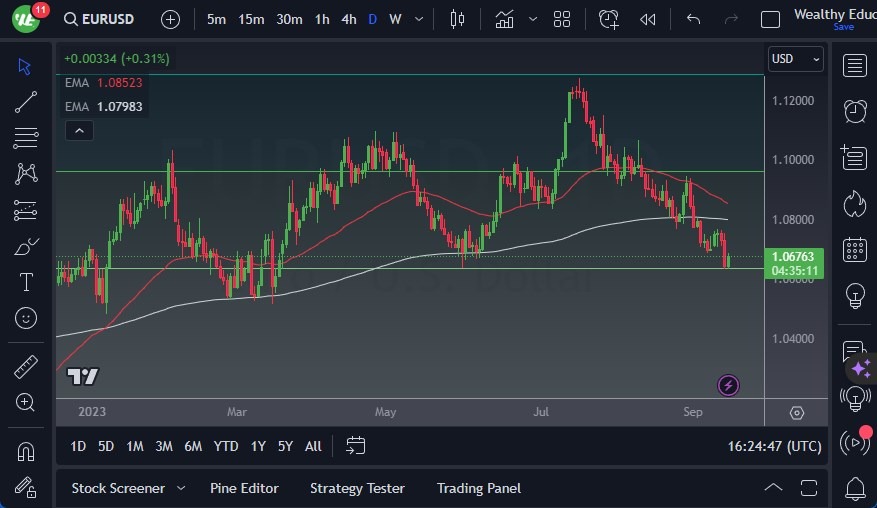This screenshot has width=877, height=508.
Task: Click the bar replay rewind icon
Action: (648, 19)
